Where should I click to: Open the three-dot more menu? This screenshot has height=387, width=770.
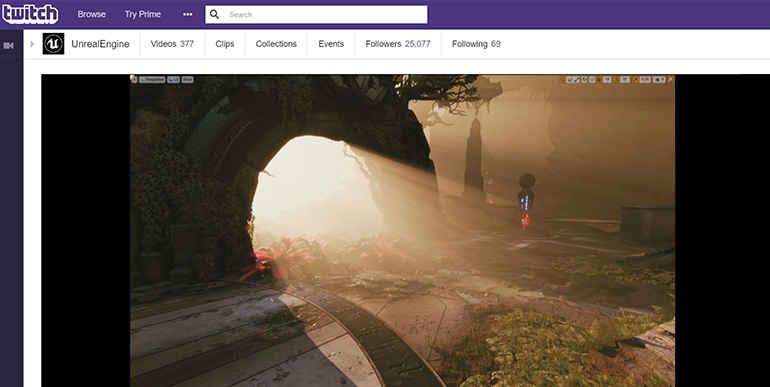coord(188,14)
